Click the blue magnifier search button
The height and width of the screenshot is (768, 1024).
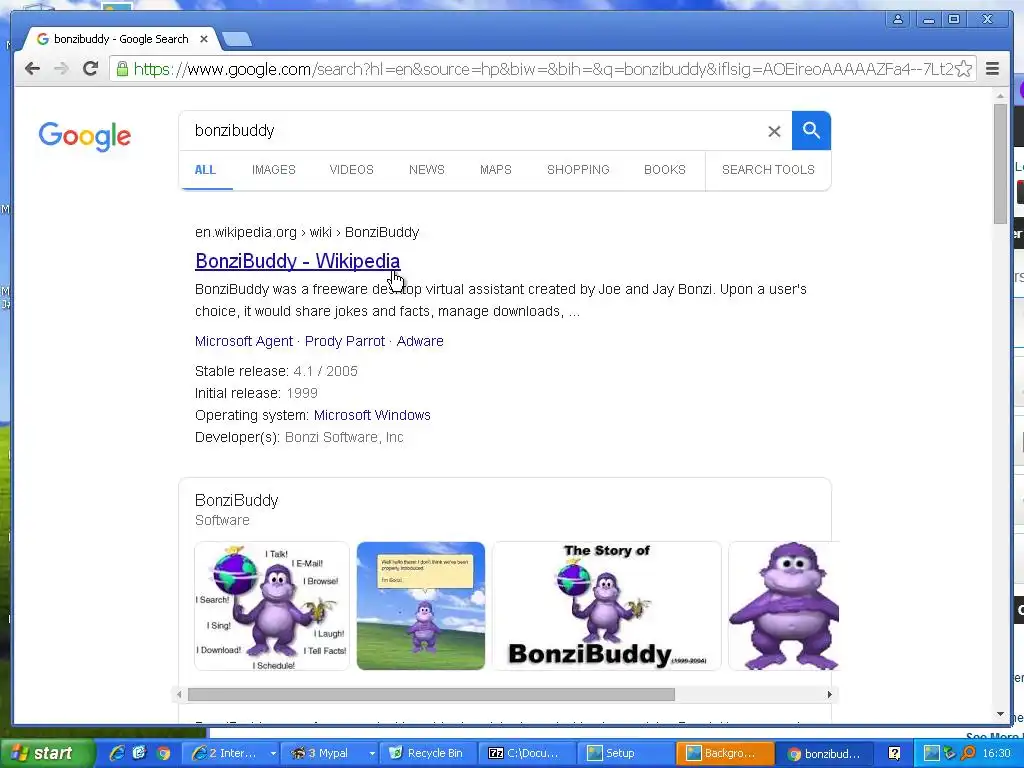(x=811, y=131)
